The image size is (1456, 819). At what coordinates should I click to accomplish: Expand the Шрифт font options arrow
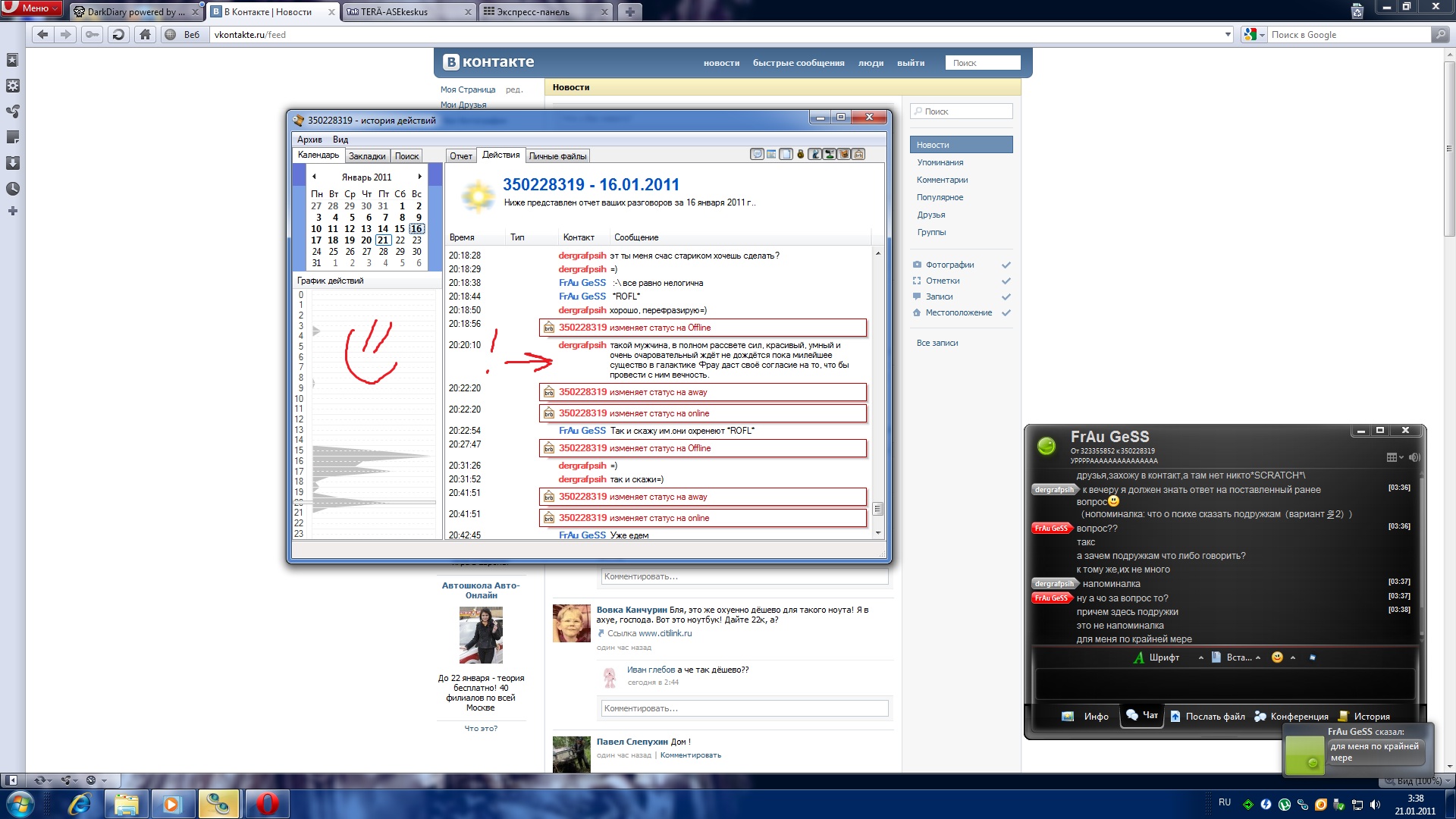point(1200,657)
